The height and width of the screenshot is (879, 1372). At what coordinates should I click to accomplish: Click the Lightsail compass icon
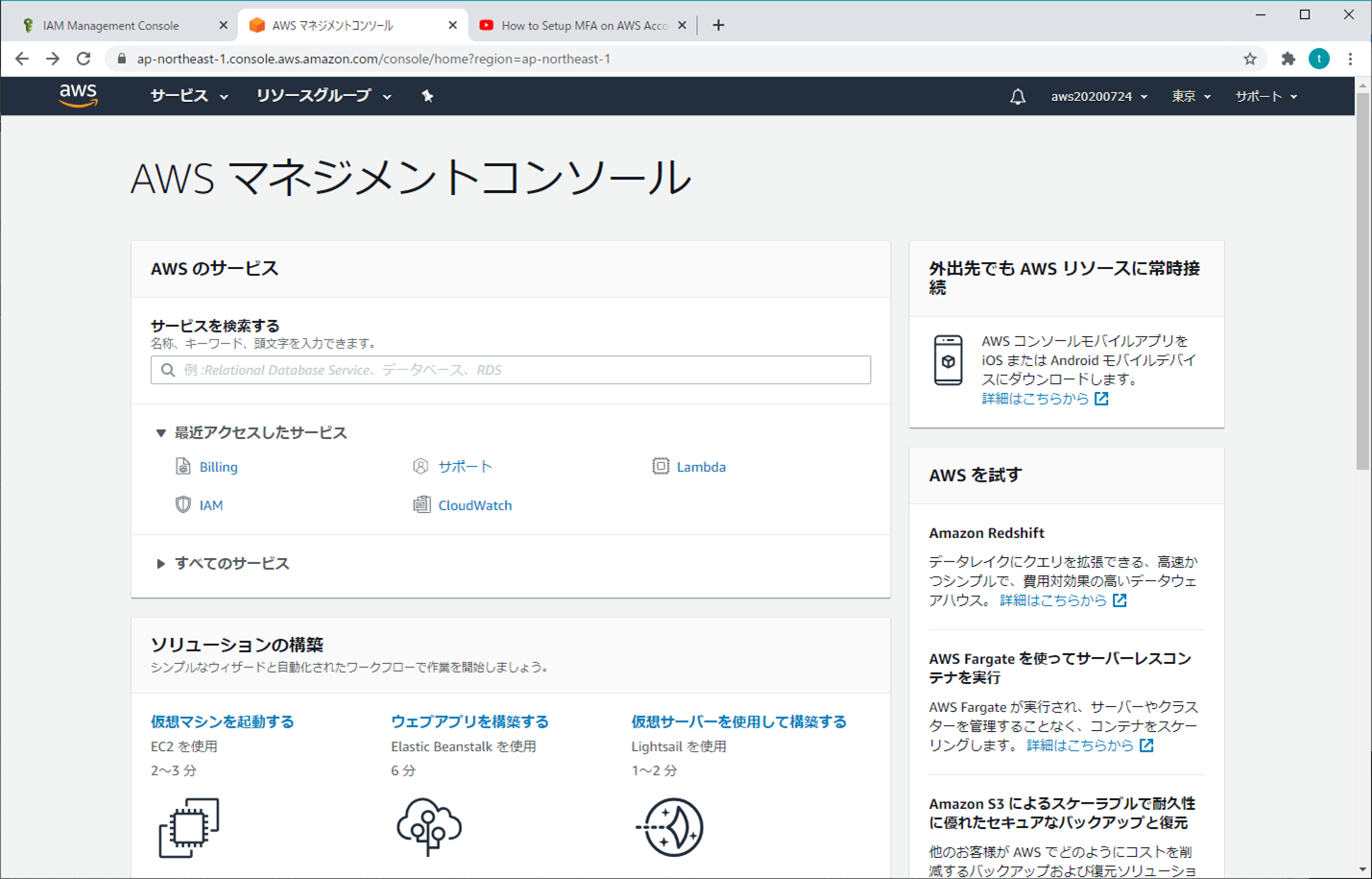point(670,827)
